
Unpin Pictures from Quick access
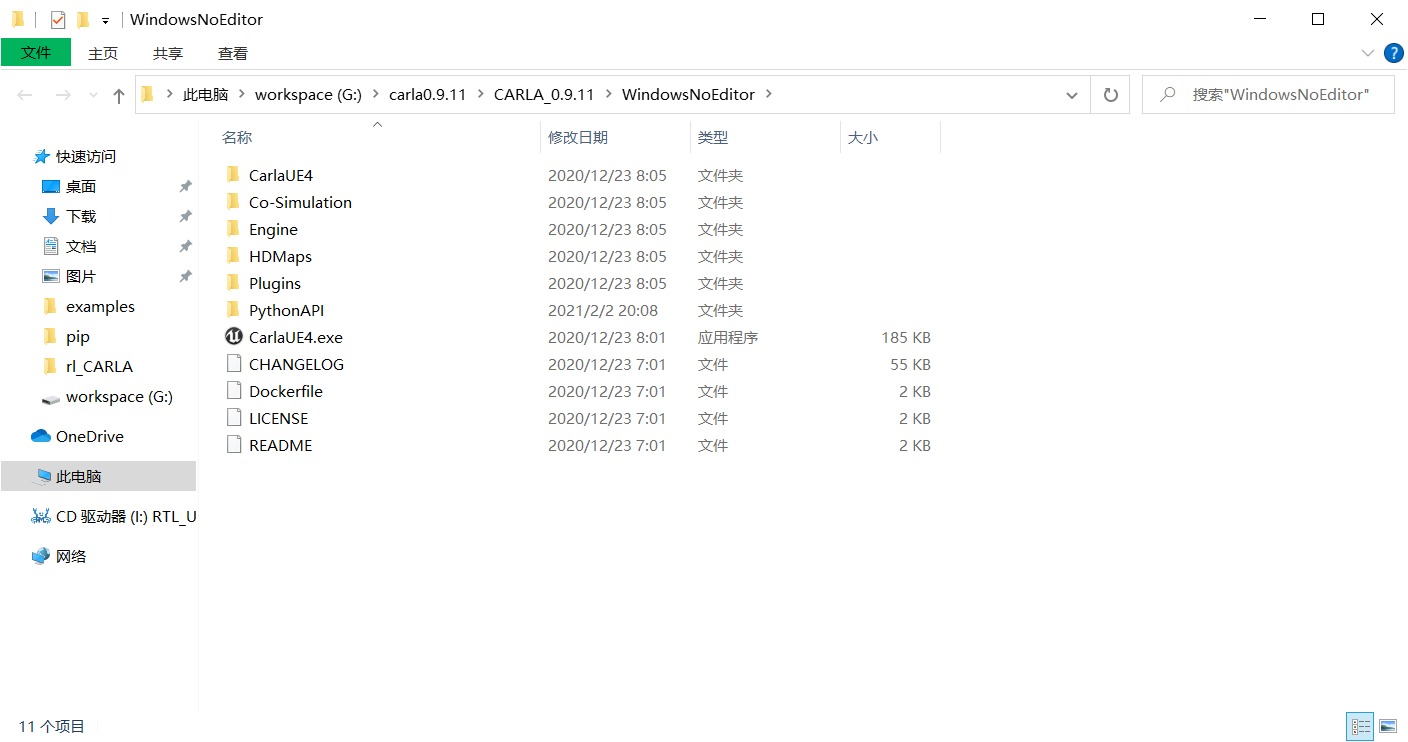tap(185, 277)
